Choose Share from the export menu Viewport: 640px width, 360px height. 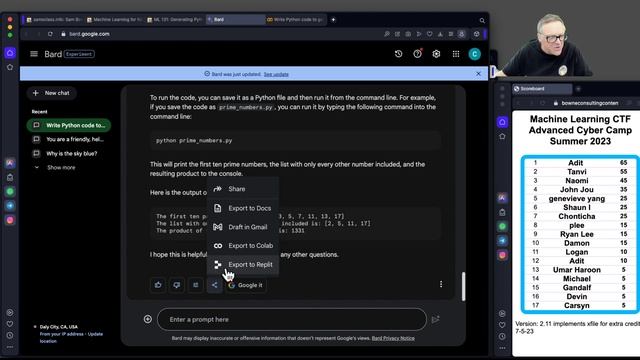click(x=243, y=189)
